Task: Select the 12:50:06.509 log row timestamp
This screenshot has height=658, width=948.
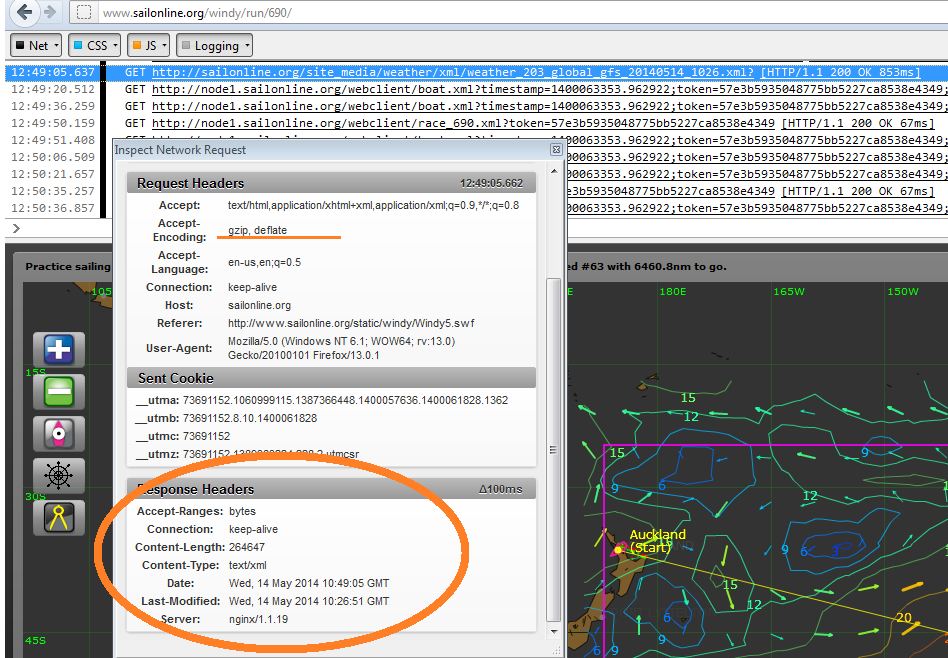Action: [53, 157]
